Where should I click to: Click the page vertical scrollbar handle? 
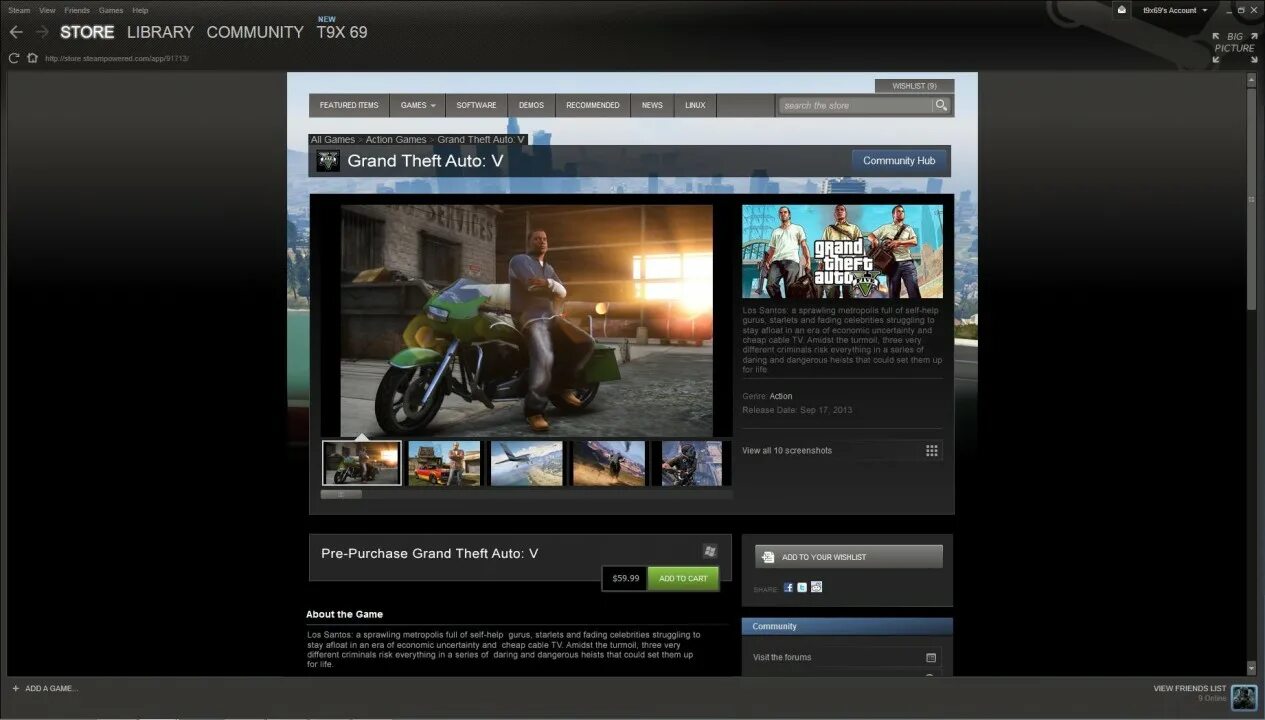(x=1251, y=199)
